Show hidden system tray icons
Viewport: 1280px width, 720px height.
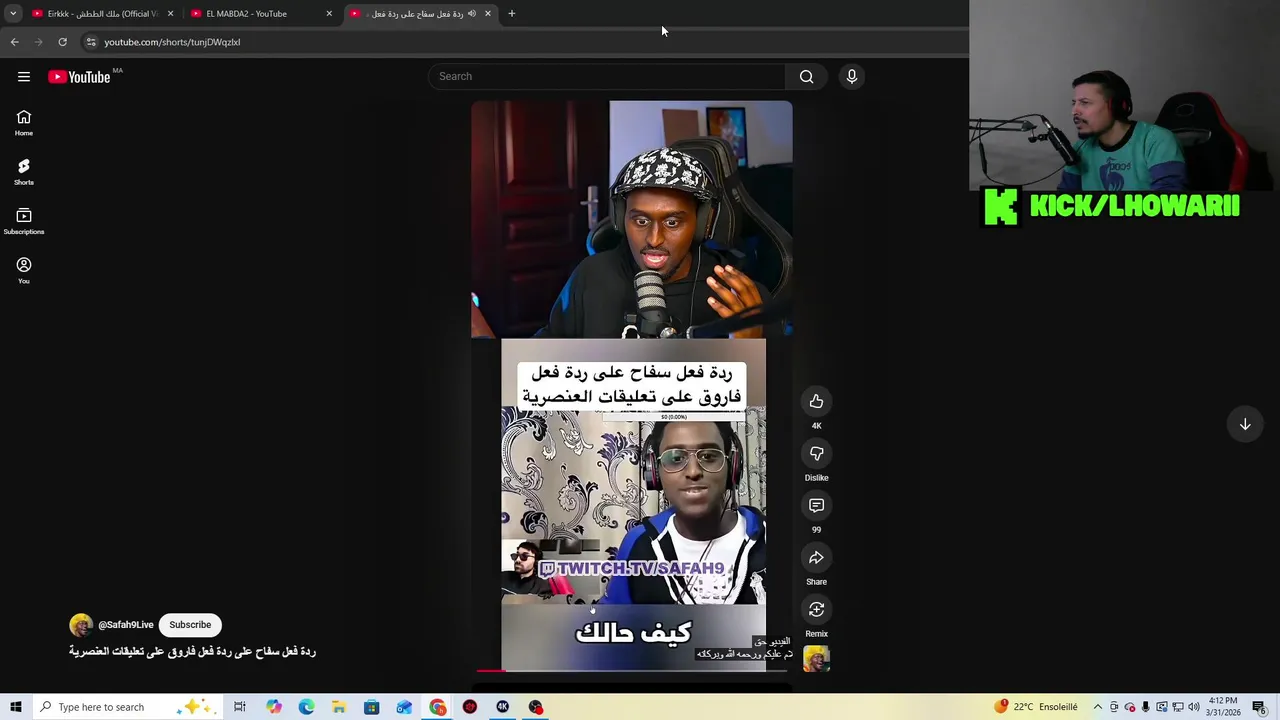(1097, 707)
